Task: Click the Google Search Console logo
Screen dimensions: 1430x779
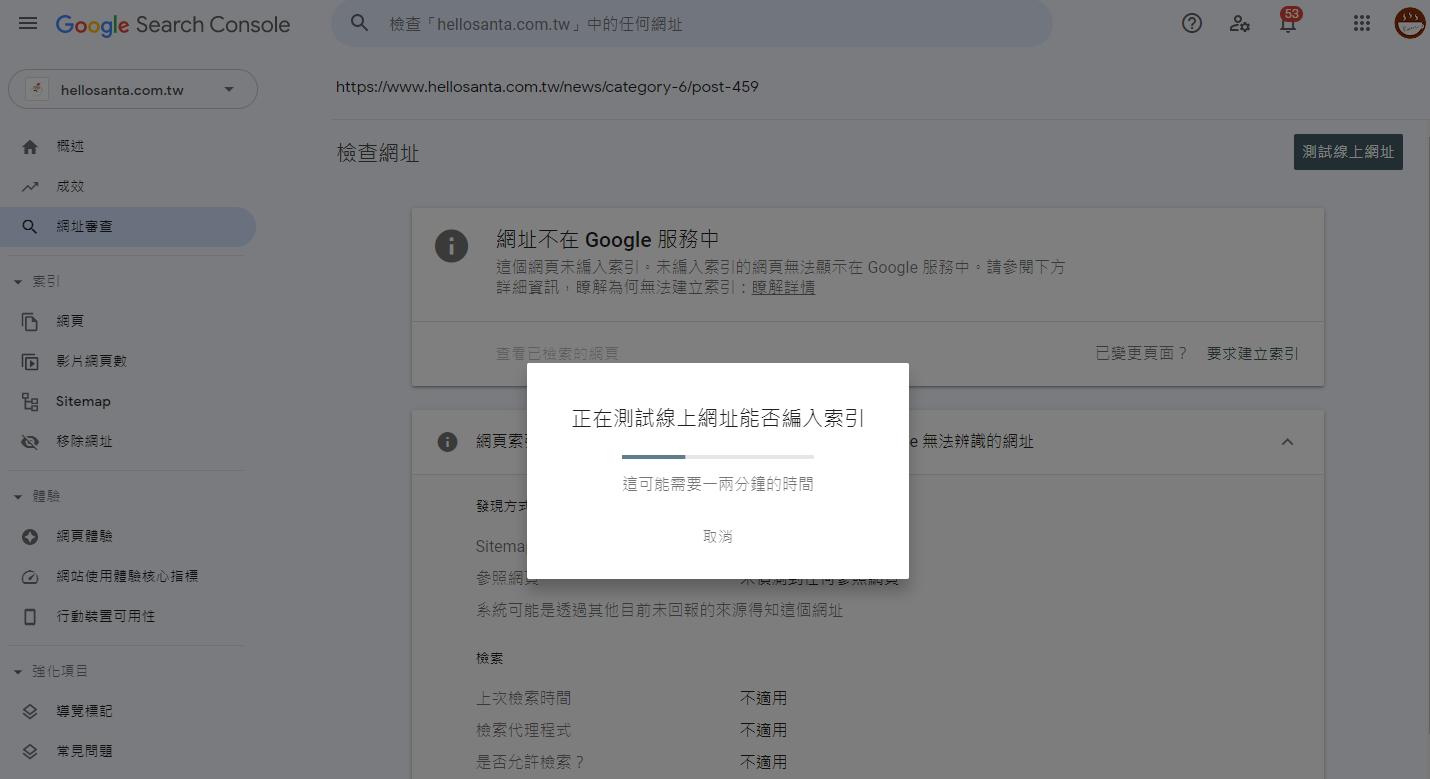Action: click(173, 25)
